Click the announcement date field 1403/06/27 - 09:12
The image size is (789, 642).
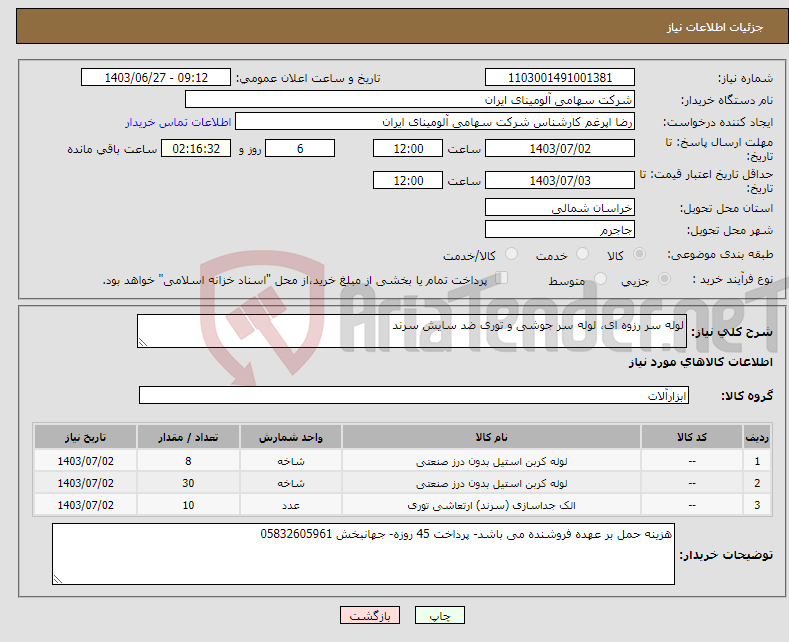[156, 77]
